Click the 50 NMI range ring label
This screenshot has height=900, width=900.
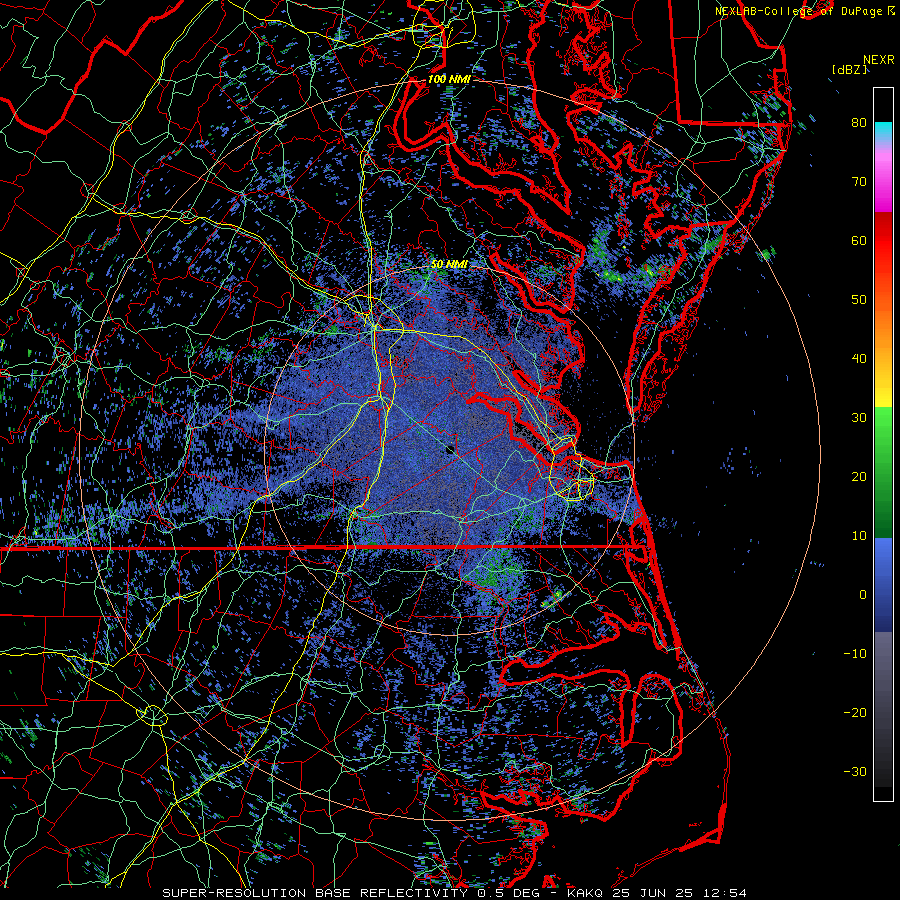[x=449, y=265]
